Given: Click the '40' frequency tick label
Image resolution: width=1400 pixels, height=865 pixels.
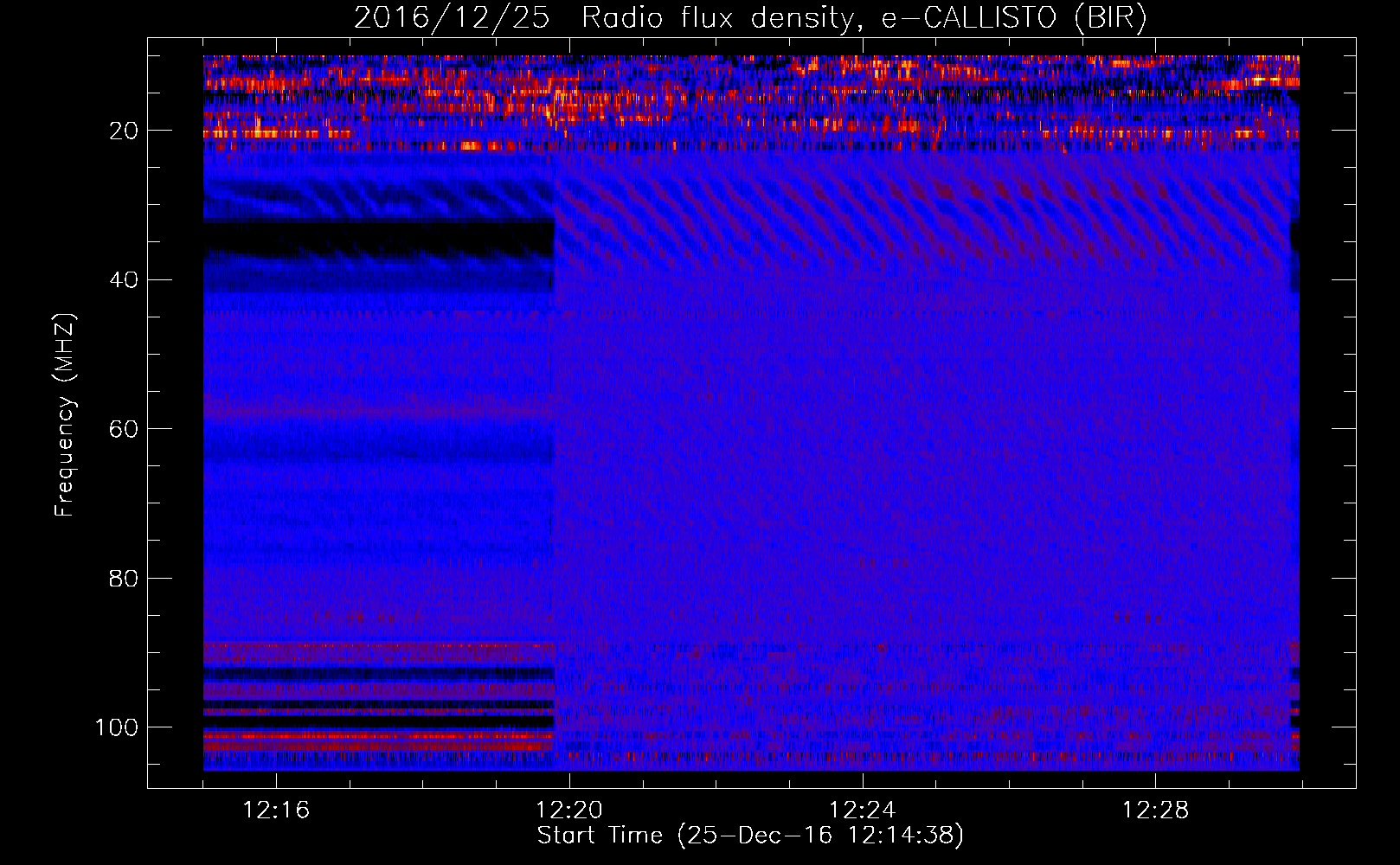Looking at the screenshot, I should click(x=124, y=280).
